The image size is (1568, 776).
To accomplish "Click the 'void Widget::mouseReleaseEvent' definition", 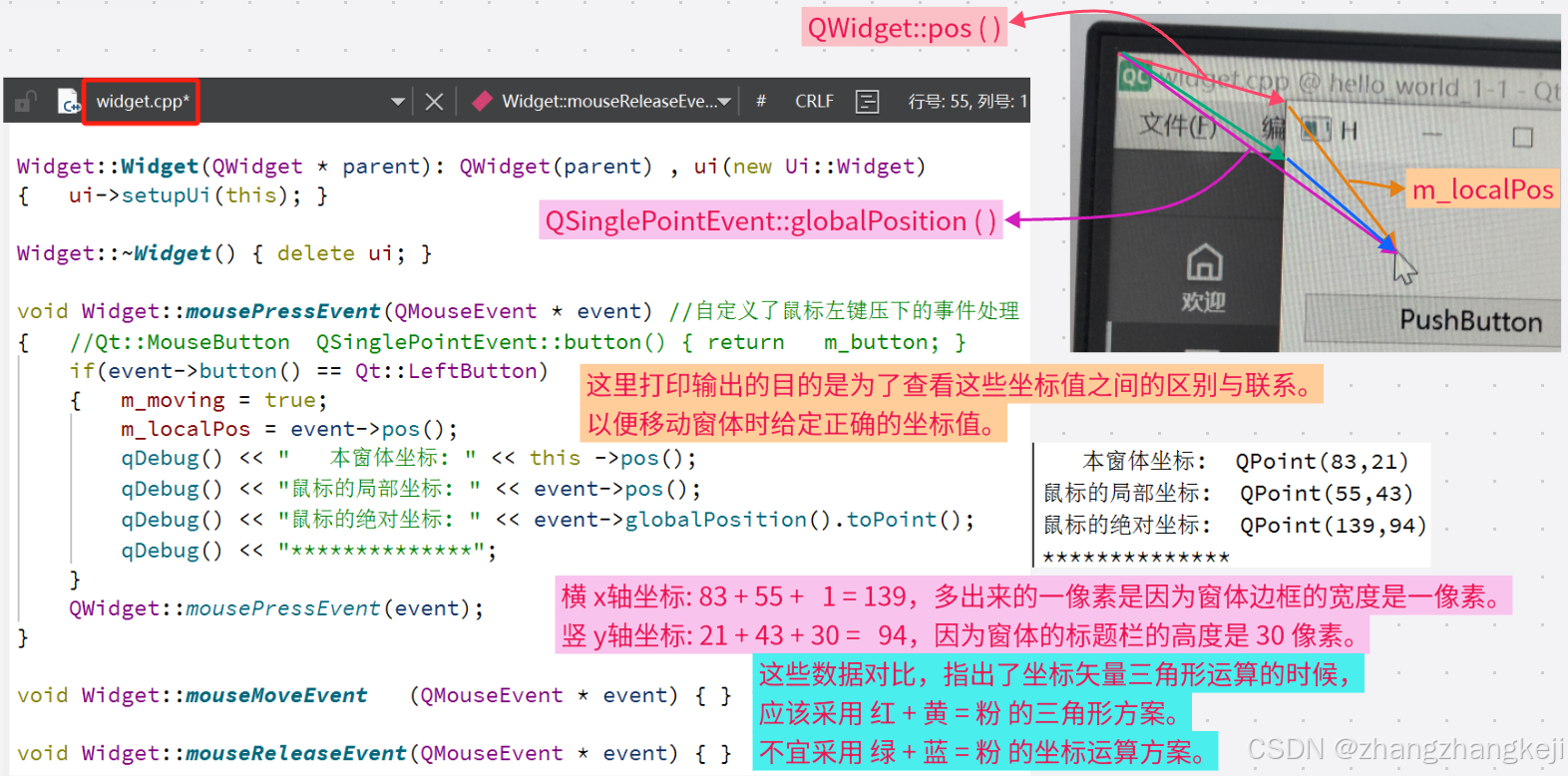I will [x=374, y=753].
